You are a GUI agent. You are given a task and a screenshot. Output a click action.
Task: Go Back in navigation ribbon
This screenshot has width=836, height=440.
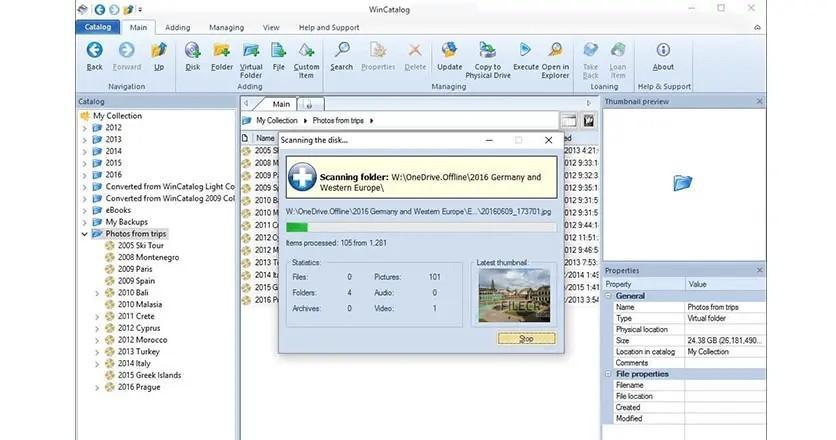94,56
